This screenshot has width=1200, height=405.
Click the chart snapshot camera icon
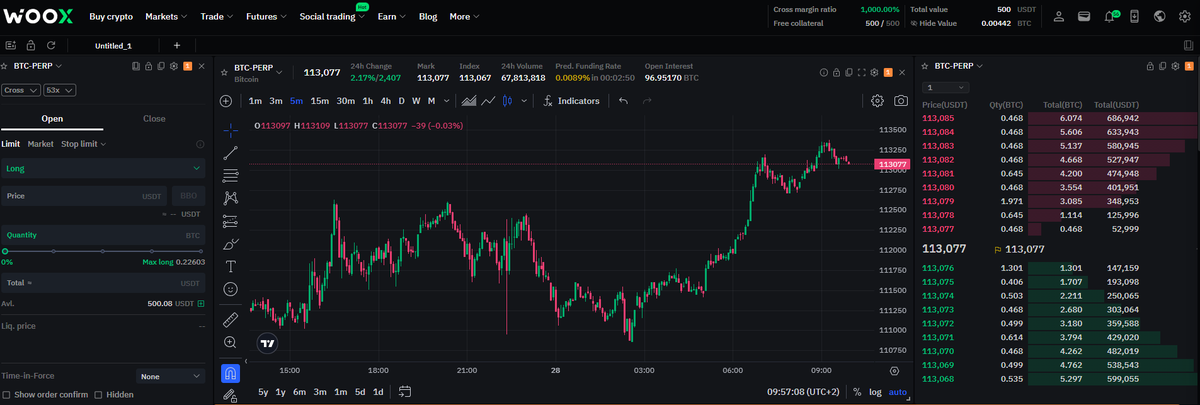tap(901, 101)
